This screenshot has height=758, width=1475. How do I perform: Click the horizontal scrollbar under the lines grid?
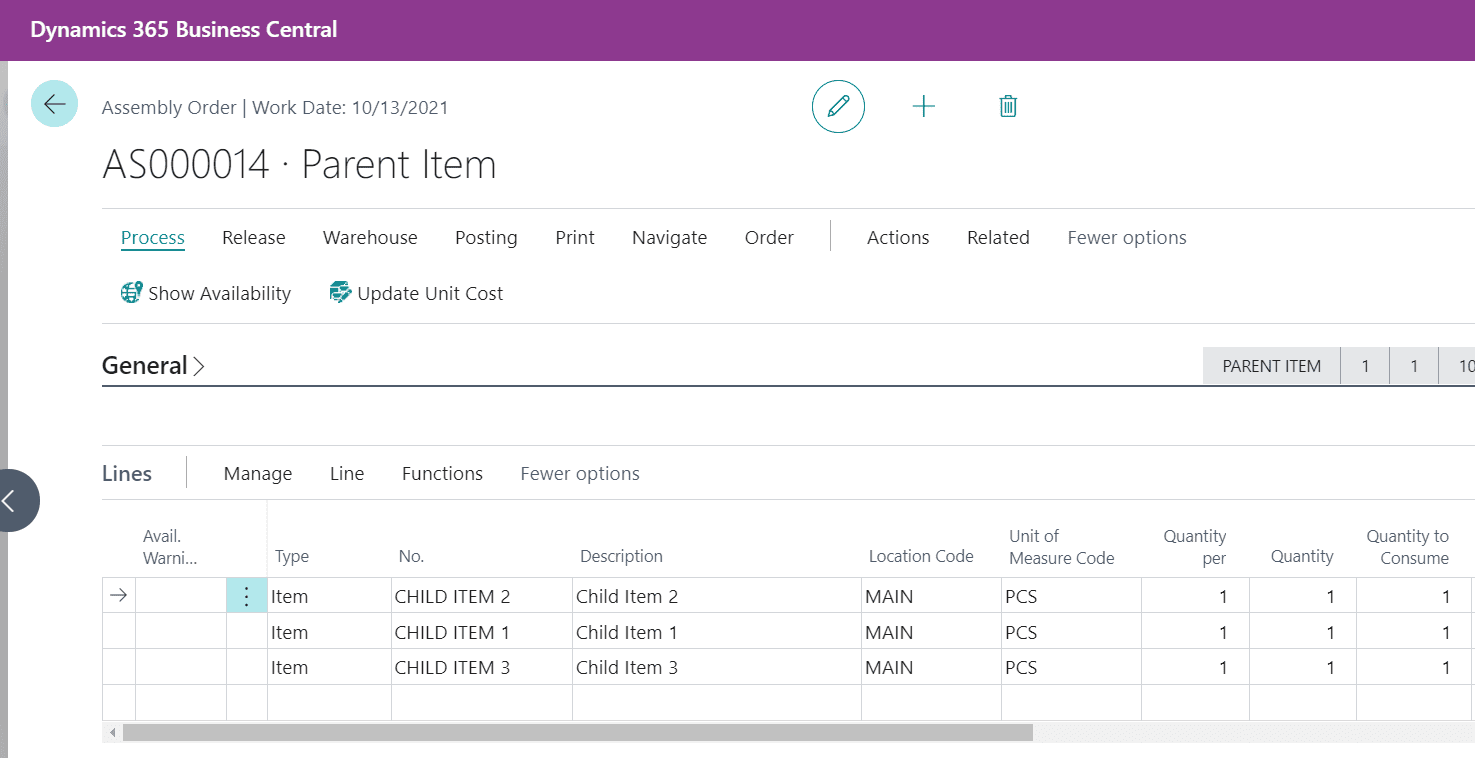coord(577,733)
